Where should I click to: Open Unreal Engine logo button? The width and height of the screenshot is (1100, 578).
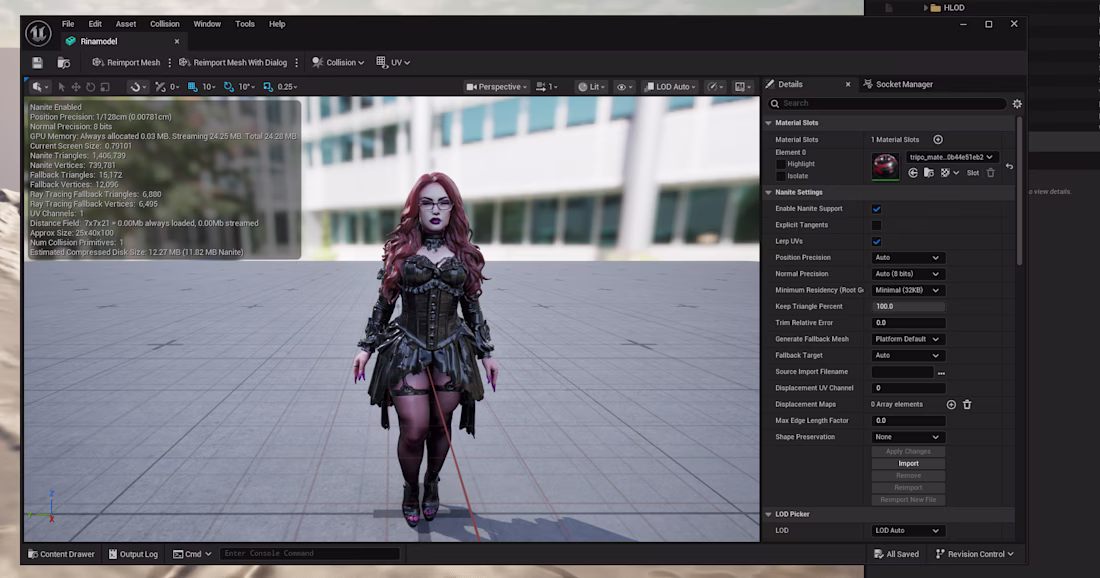tap(38, 33)
